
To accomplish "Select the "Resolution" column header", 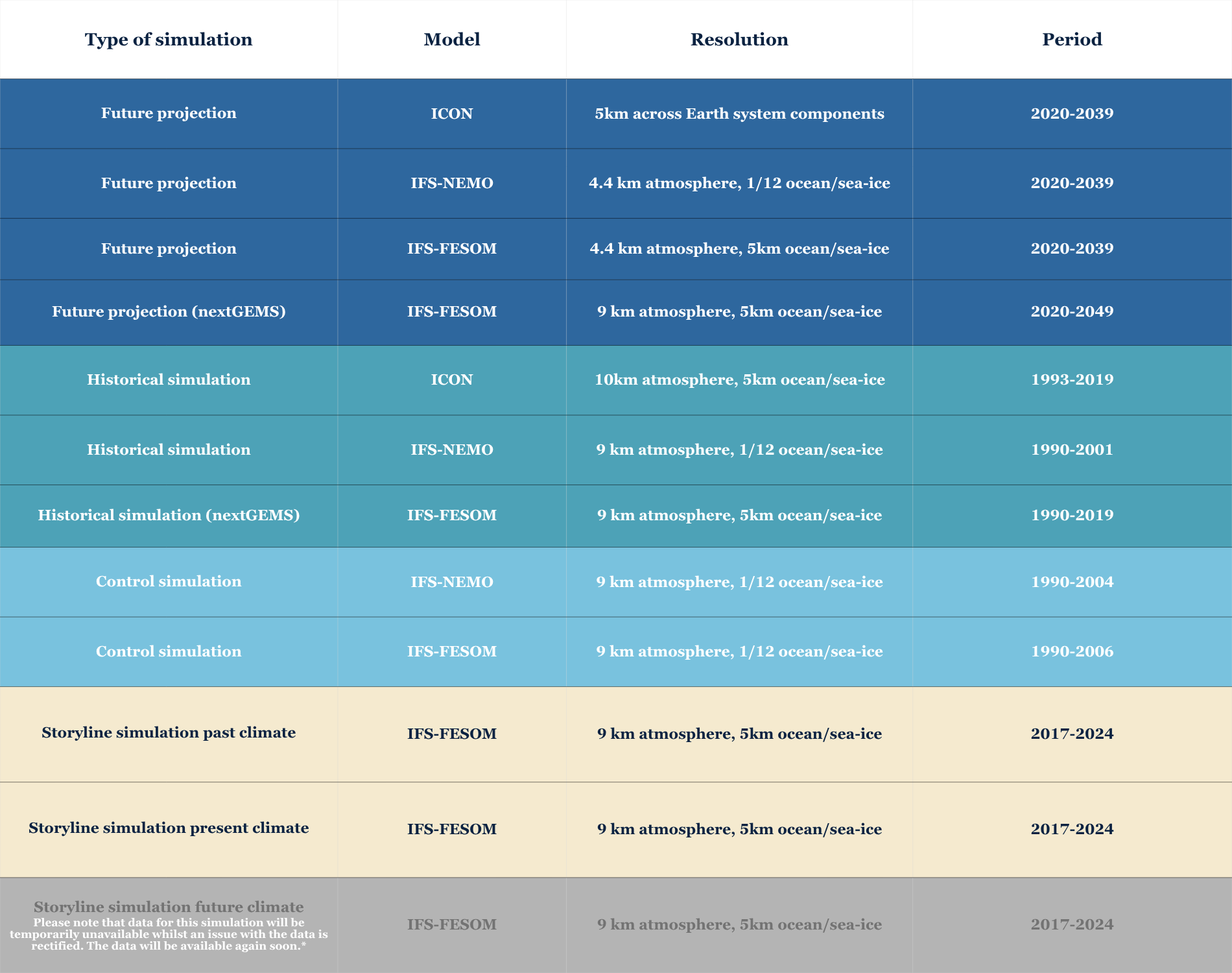I will tap(739, 40).
